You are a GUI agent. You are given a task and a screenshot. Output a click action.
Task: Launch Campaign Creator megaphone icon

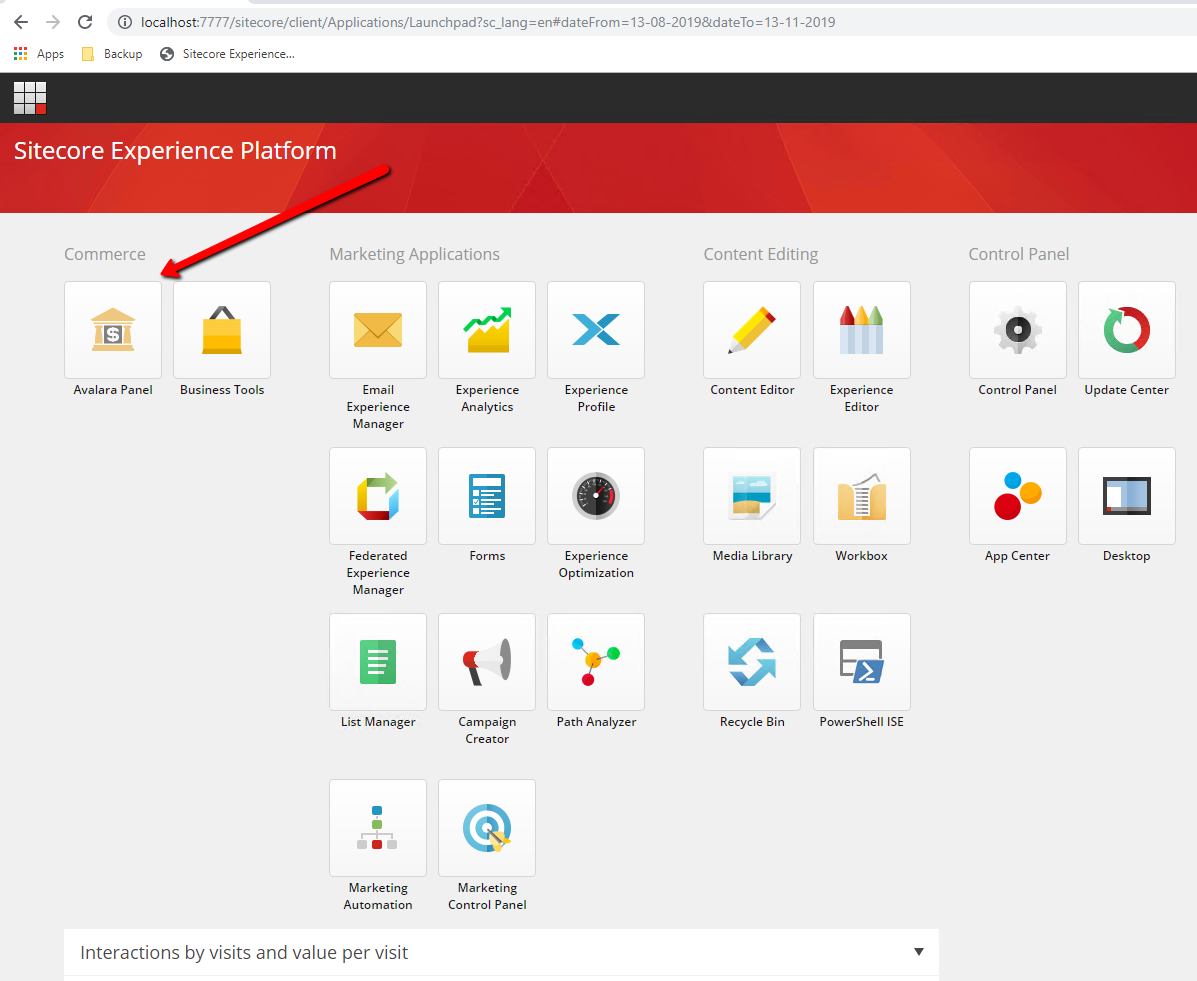487,662
